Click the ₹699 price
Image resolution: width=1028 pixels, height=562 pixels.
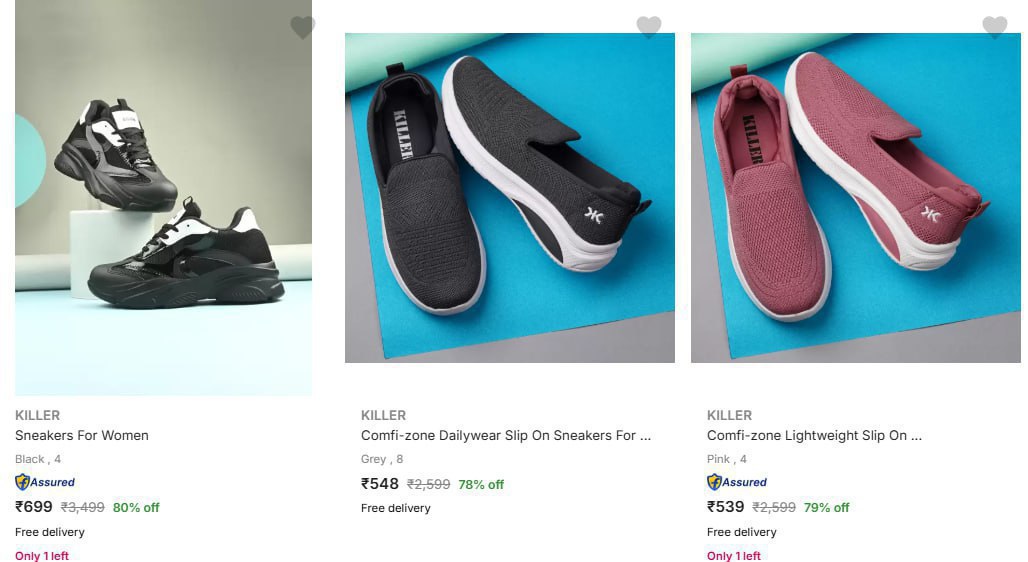[x=34, y=507]
